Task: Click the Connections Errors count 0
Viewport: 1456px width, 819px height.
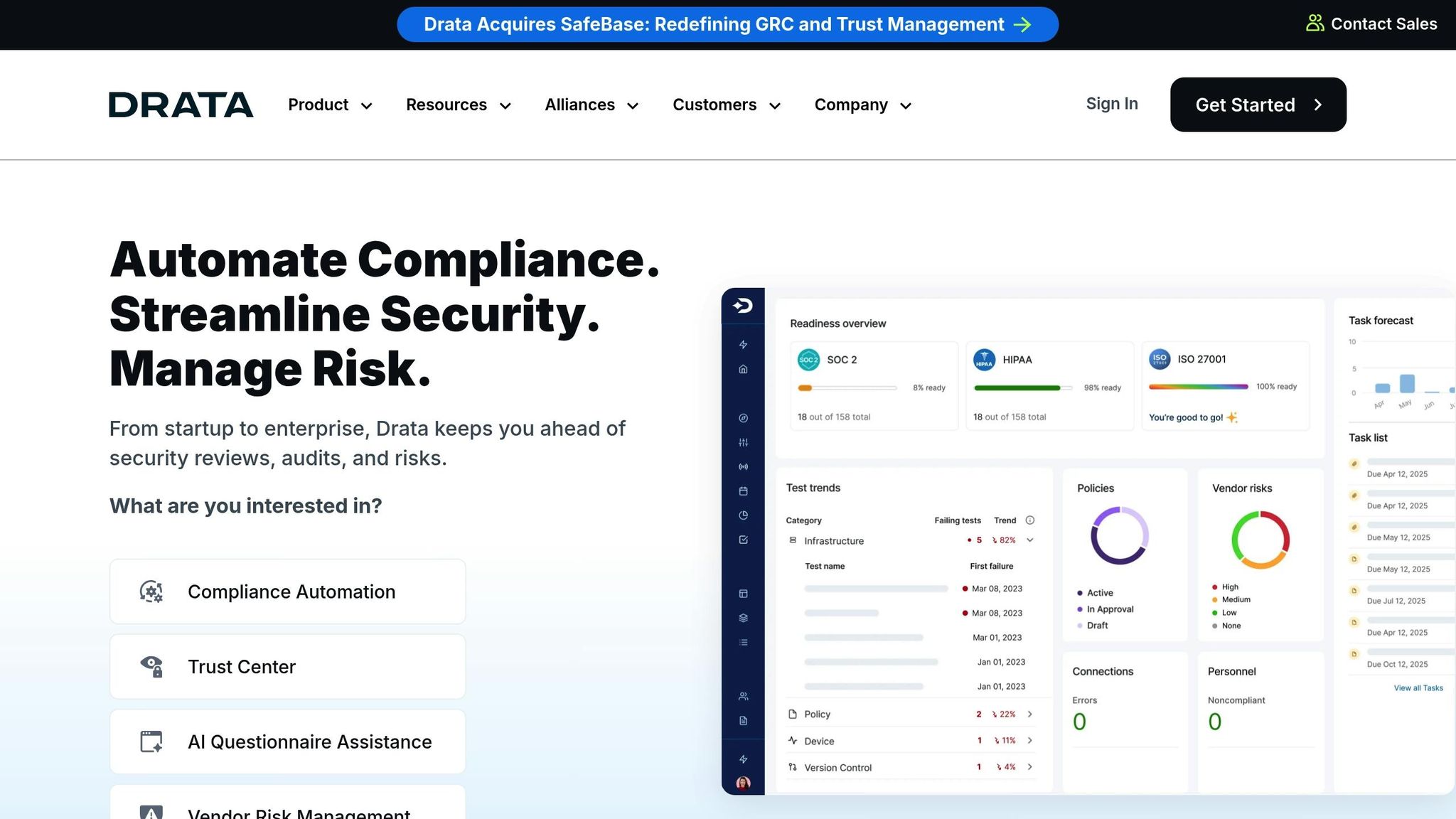Action: 1079,722
